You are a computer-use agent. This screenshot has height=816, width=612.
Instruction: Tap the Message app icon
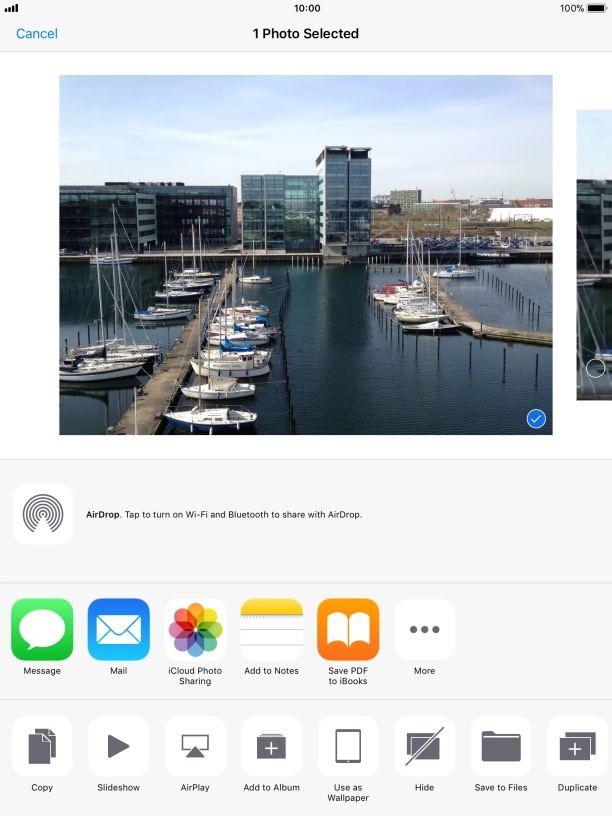point(42,630)
